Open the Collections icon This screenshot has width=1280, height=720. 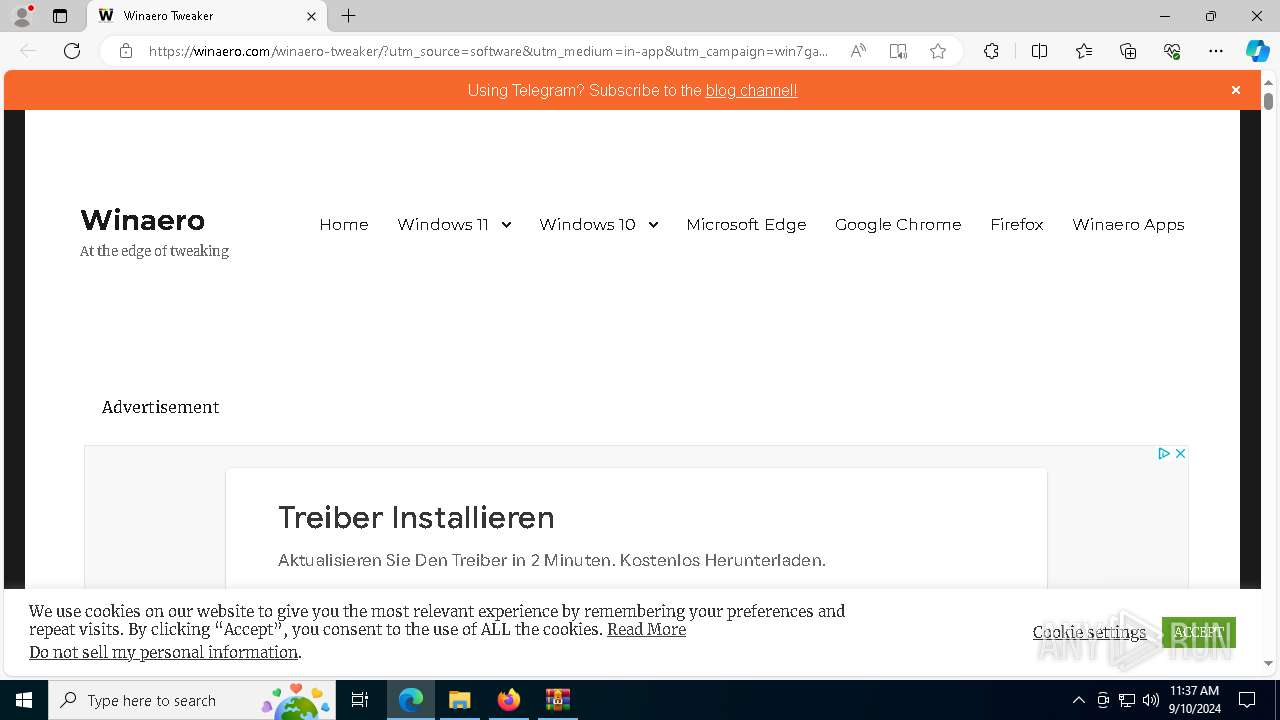(x=1128, y=51)
